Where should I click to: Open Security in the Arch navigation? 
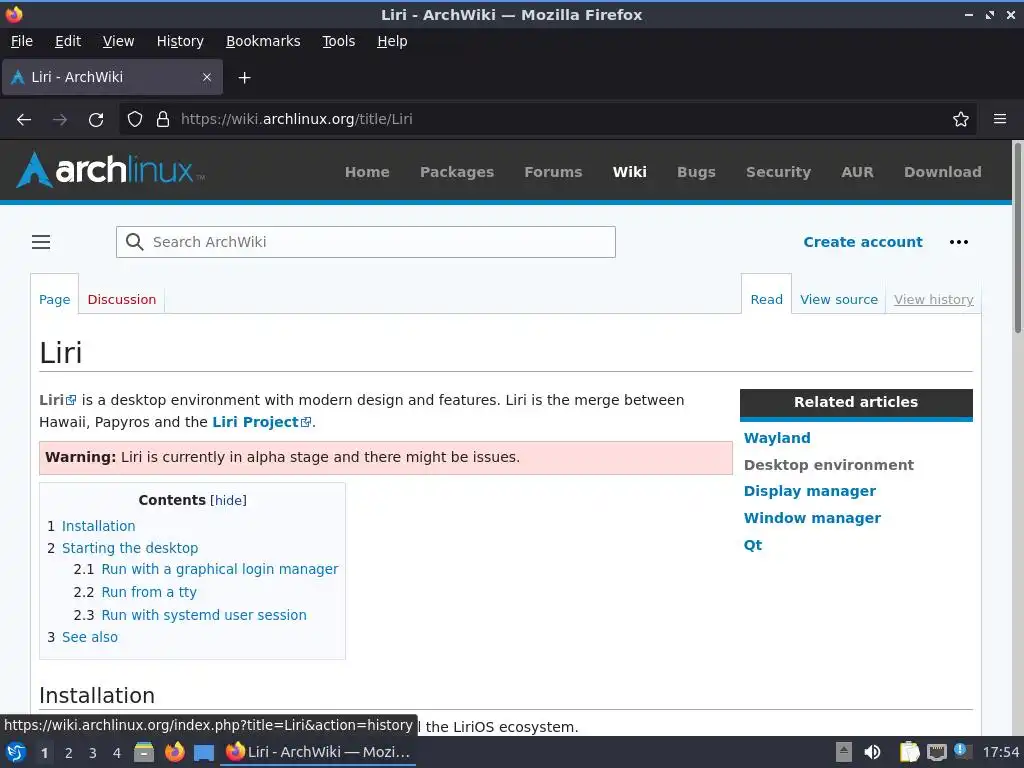click(x=778, y=172)
